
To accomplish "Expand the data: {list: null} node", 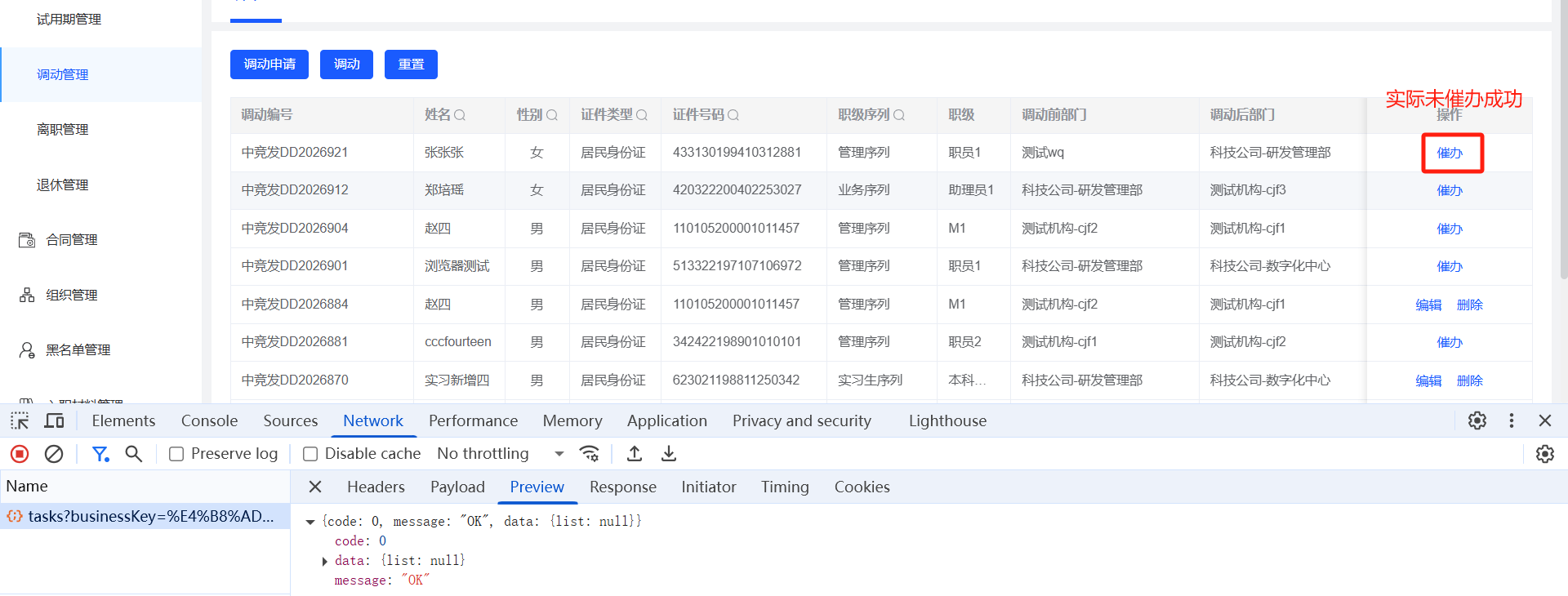I will (x=324, y=561).
